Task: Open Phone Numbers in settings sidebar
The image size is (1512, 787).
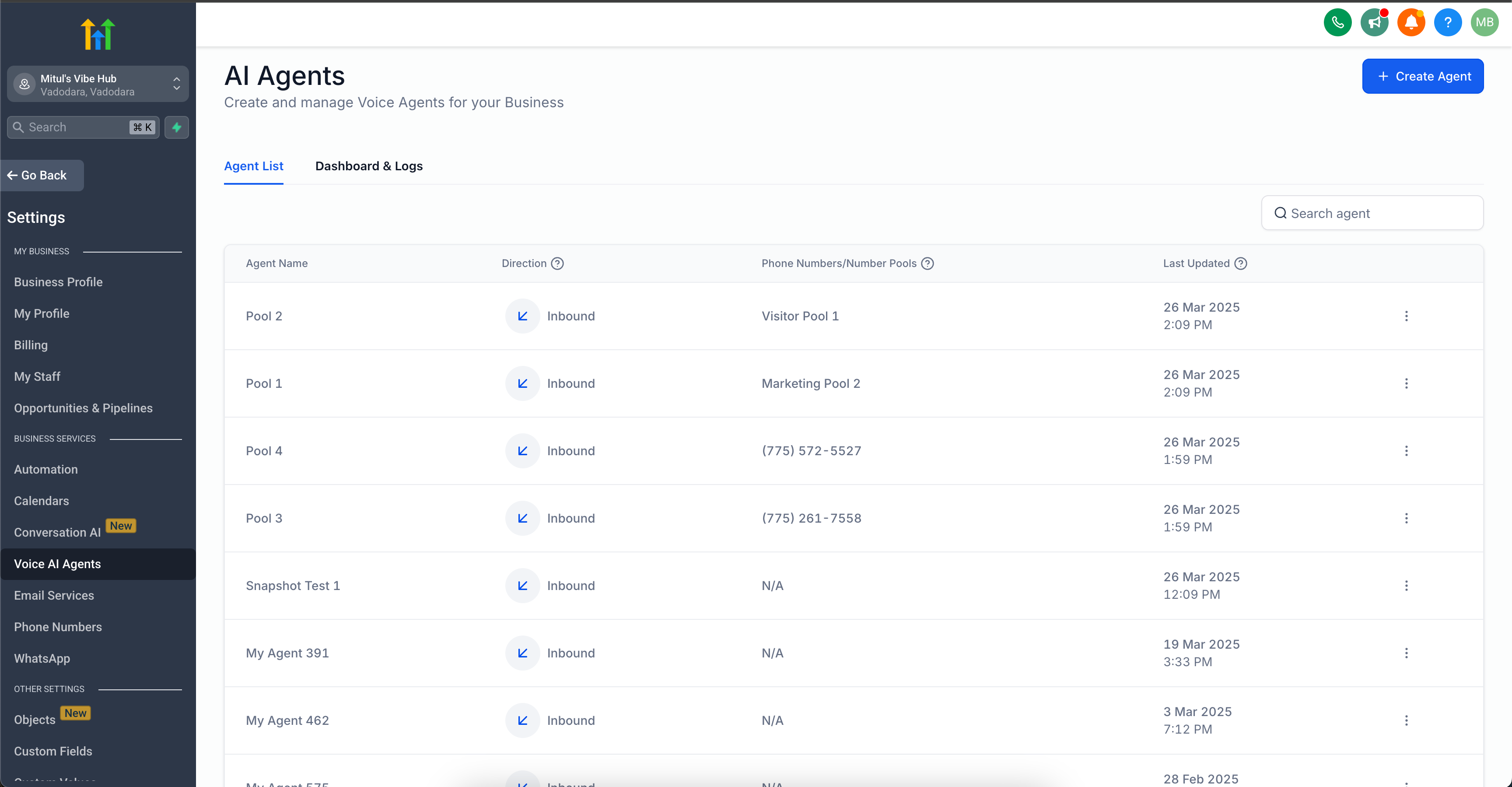Action: pyautogui.click(x=57, y=627)
